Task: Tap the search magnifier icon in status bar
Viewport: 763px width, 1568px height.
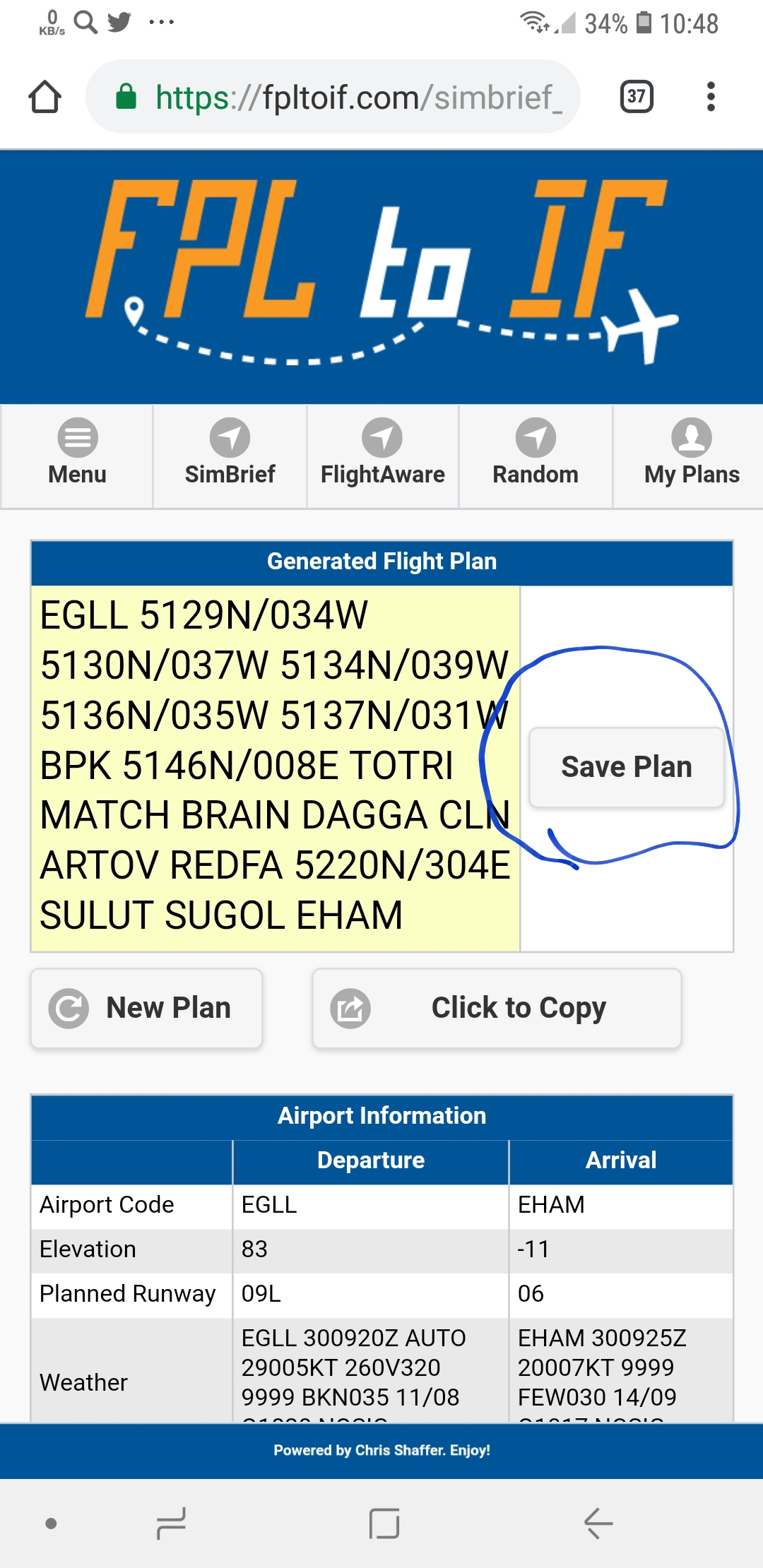Action: point(85,22)
